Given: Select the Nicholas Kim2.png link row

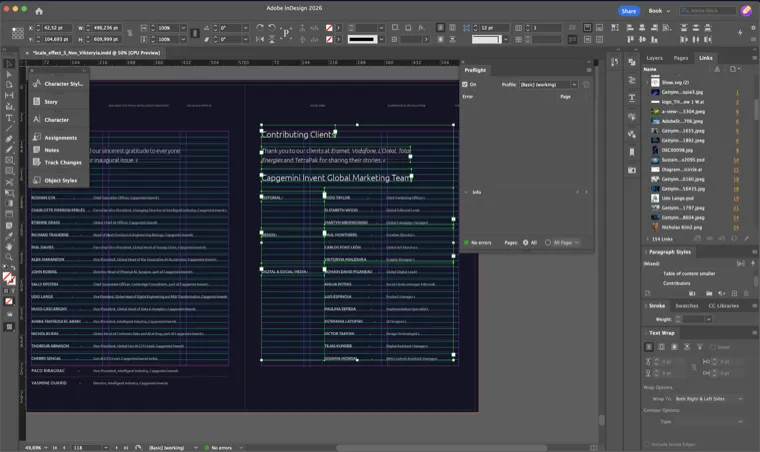Looking at the screenshot, I should pyautogui.click(x=696, y=227).
